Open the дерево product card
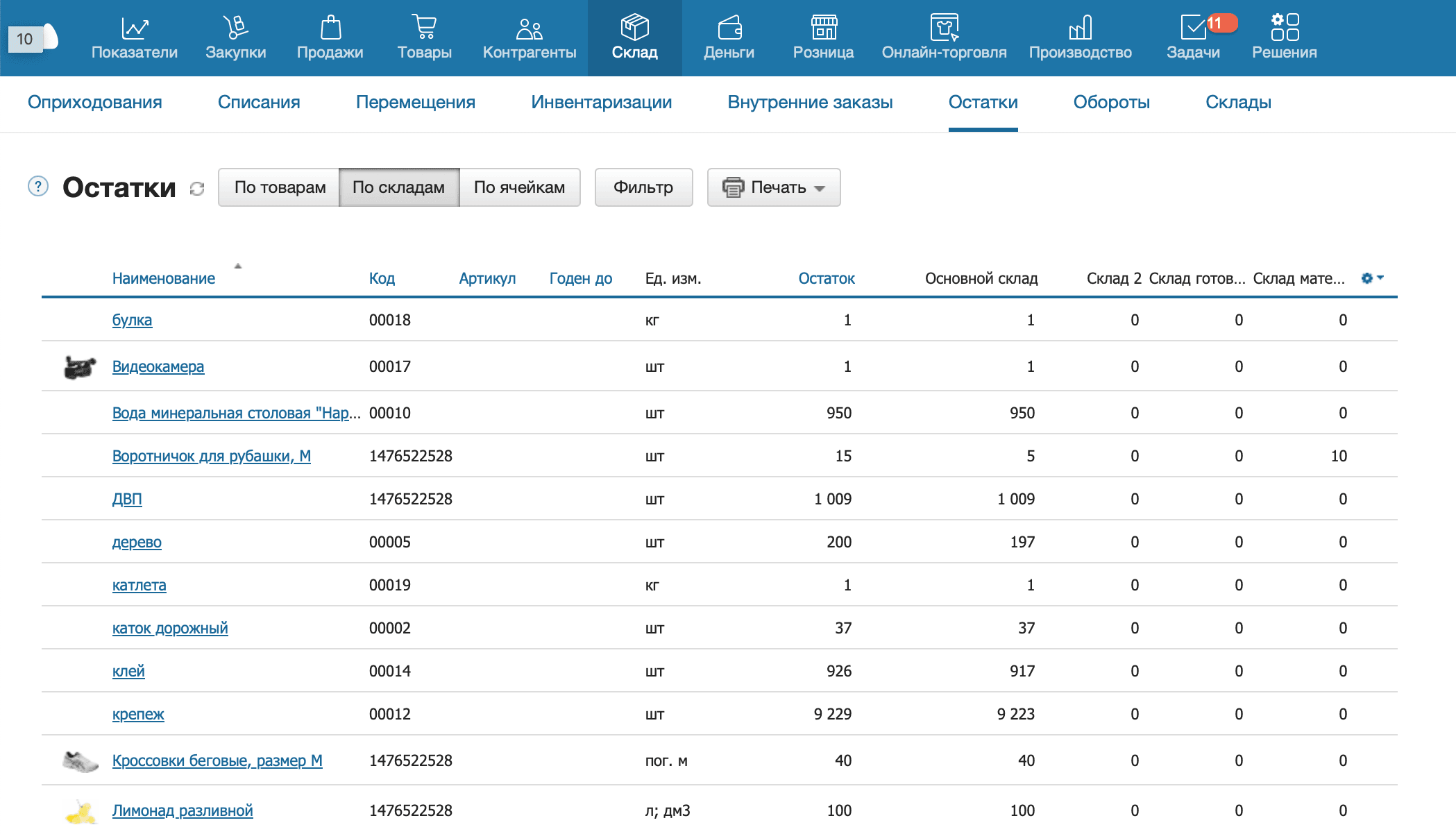Image resolution: width=1456 pixels, height=834 pixels. 137,542
